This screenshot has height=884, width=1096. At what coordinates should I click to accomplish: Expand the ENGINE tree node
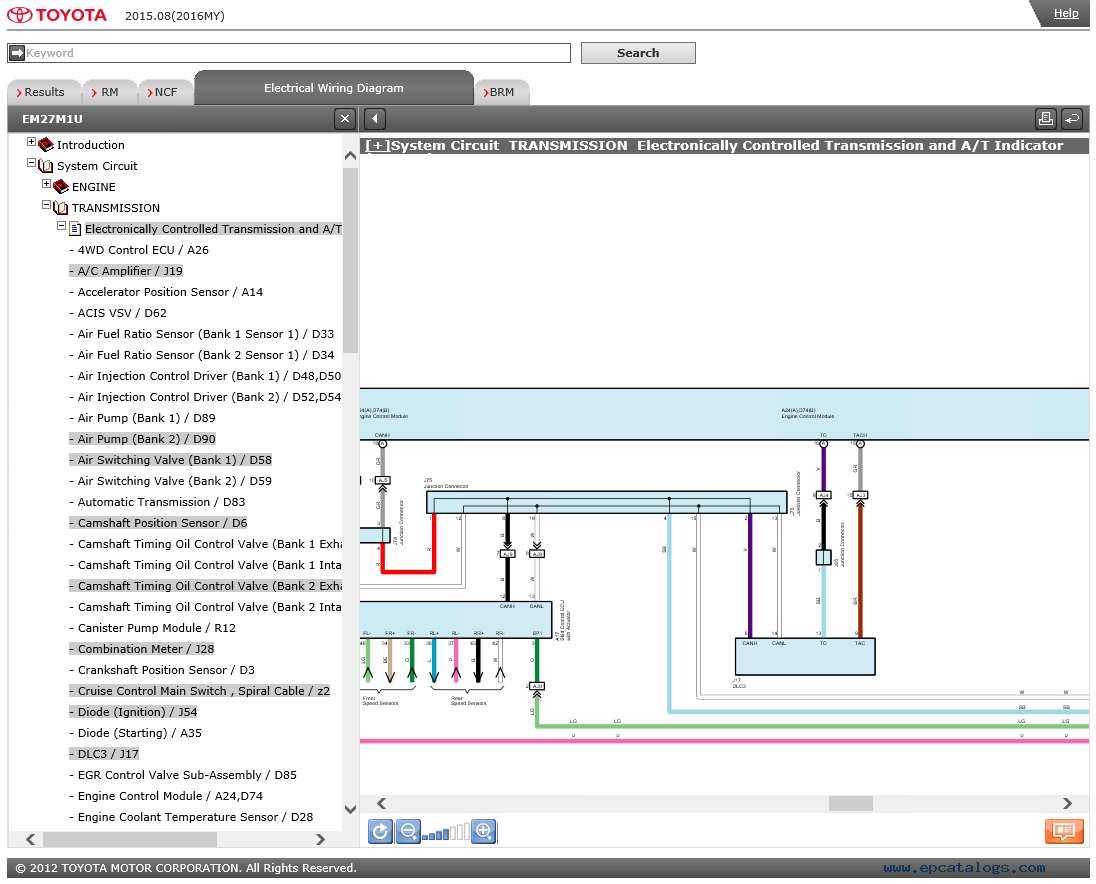(x=46, y=184)
